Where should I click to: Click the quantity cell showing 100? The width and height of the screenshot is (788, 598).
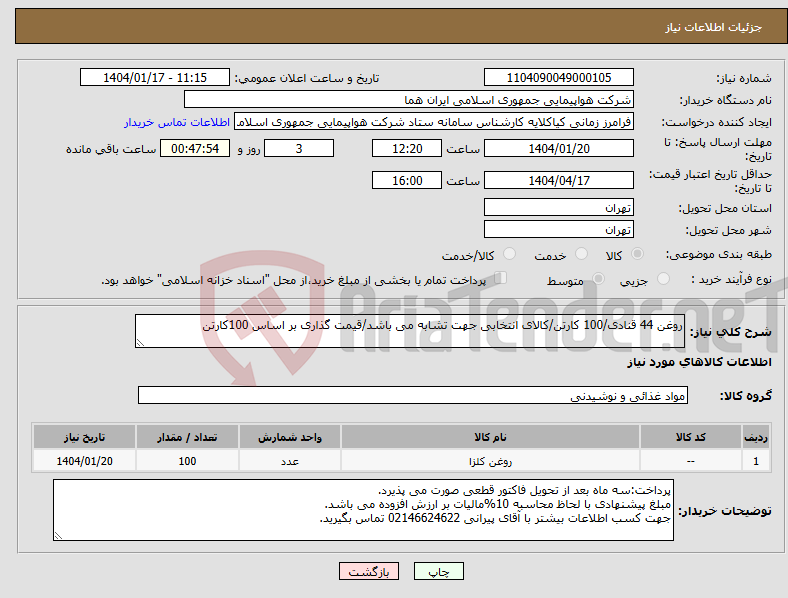187,461
